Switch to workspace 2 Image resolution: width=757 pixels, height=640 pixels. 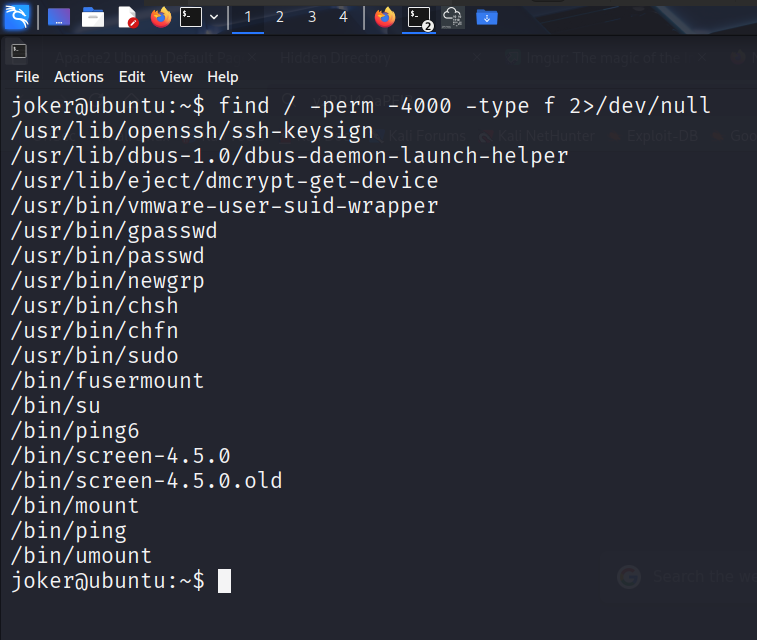[280, 17]
